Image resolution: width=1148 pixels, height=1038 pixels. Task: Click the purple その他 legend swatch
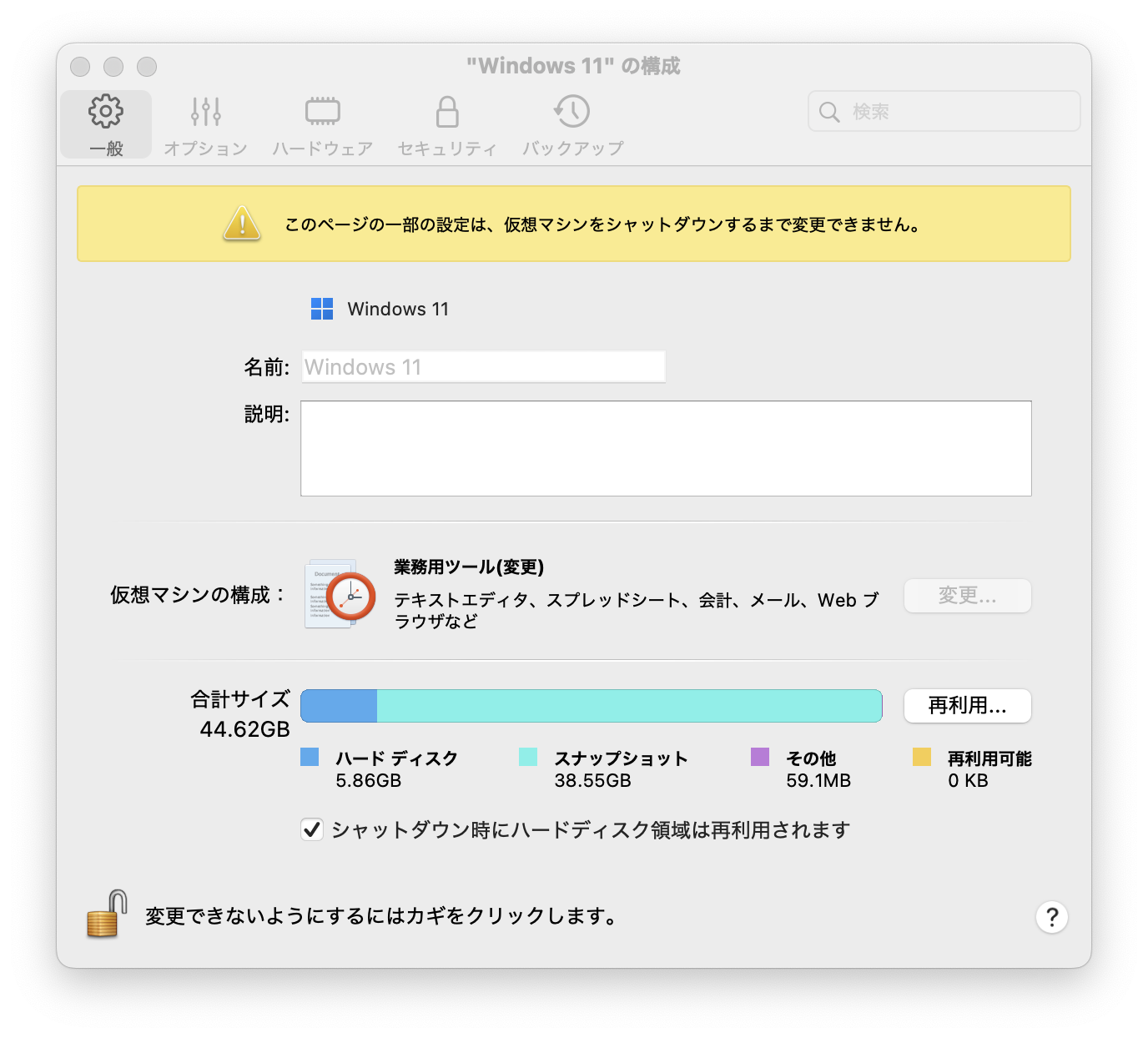(x=760, y=757)
